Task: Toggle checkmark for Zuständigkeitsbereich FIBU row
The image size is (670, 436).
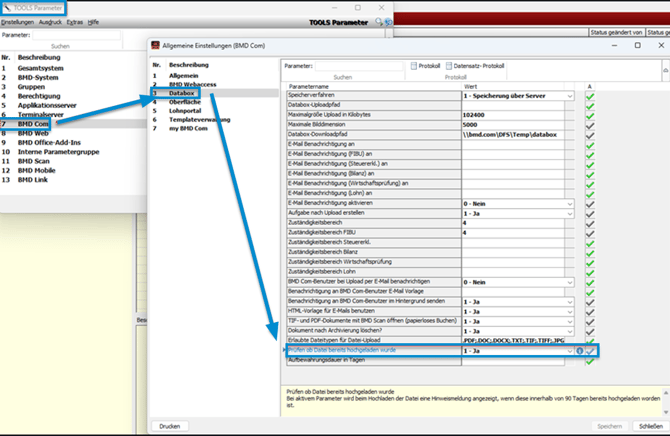Action: 590,234
